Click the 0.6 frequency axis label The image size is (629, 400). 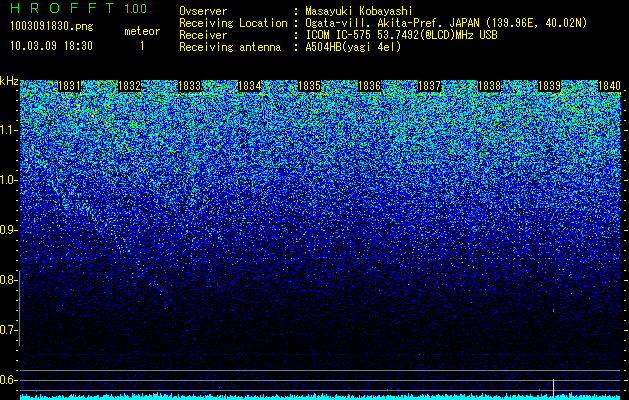[9, 380]
